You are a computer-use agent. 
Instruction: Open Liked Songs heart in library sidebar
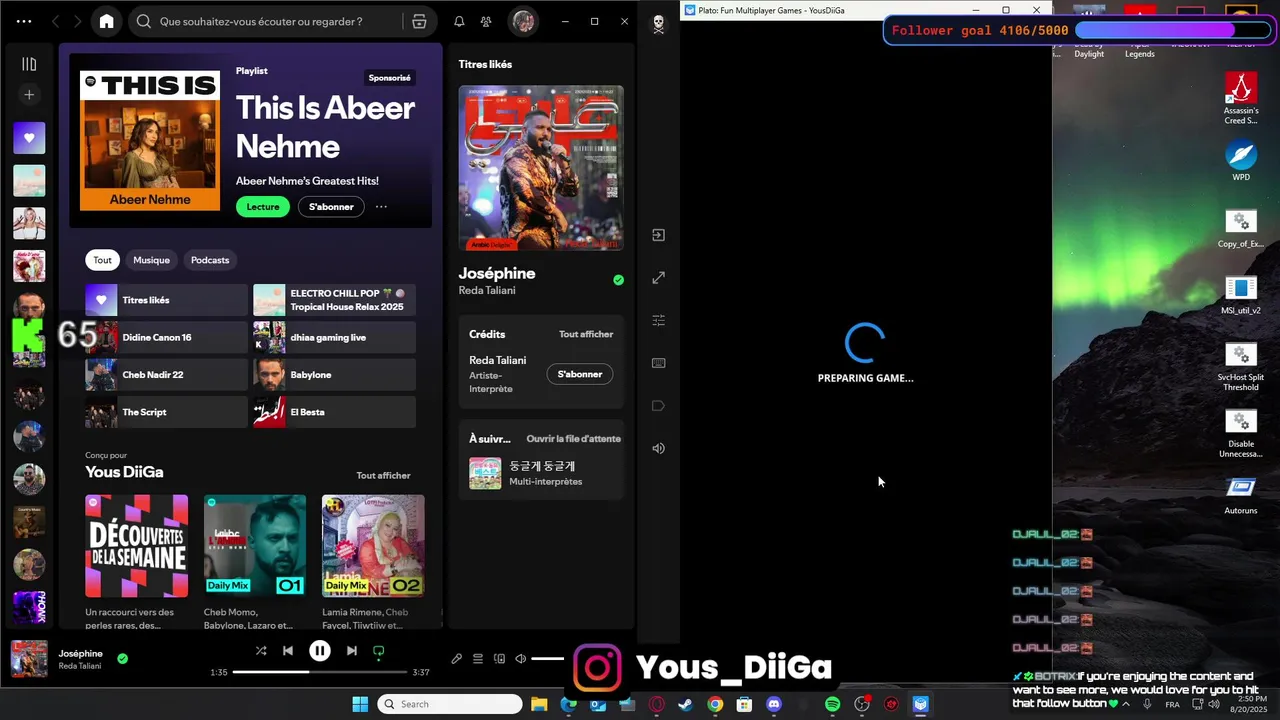coord(29,138)
